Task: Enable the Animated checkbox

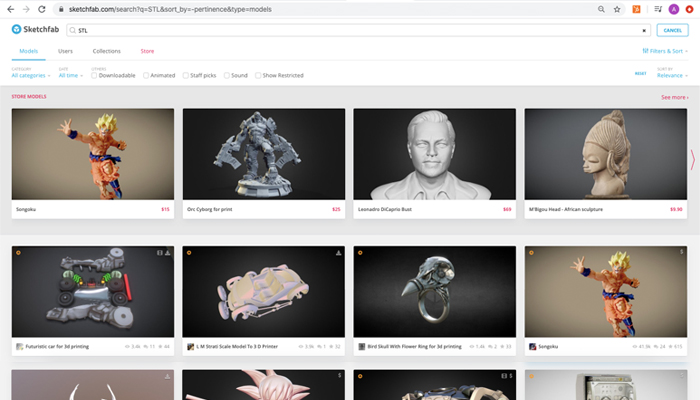Action: [146, 75]
